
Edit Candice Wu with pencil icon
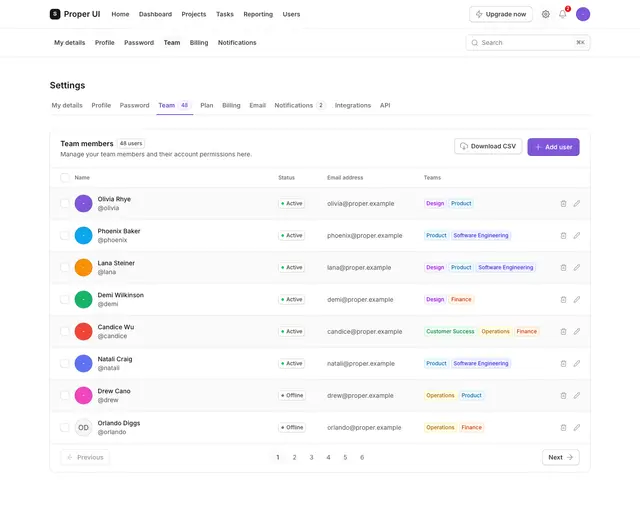point(576,331)
